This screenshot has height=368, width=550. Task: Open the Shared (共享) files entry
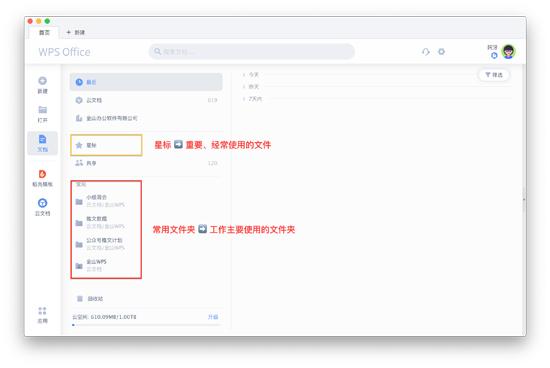pyautogui.click(x=146, y=163)
